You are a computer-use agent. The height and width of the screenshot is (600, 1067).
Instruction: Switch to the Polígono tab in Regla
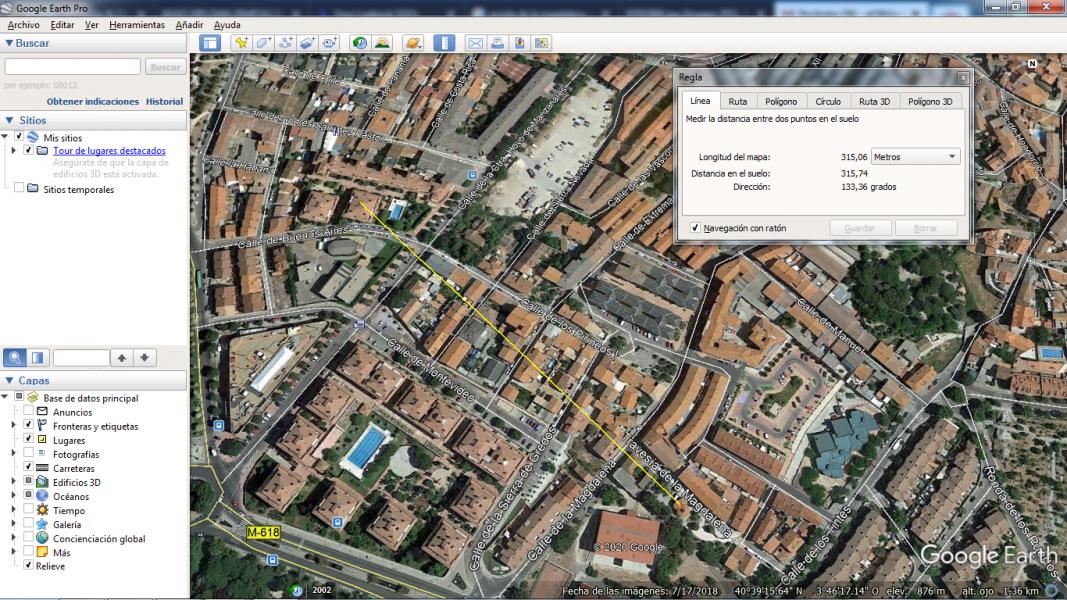781,101
